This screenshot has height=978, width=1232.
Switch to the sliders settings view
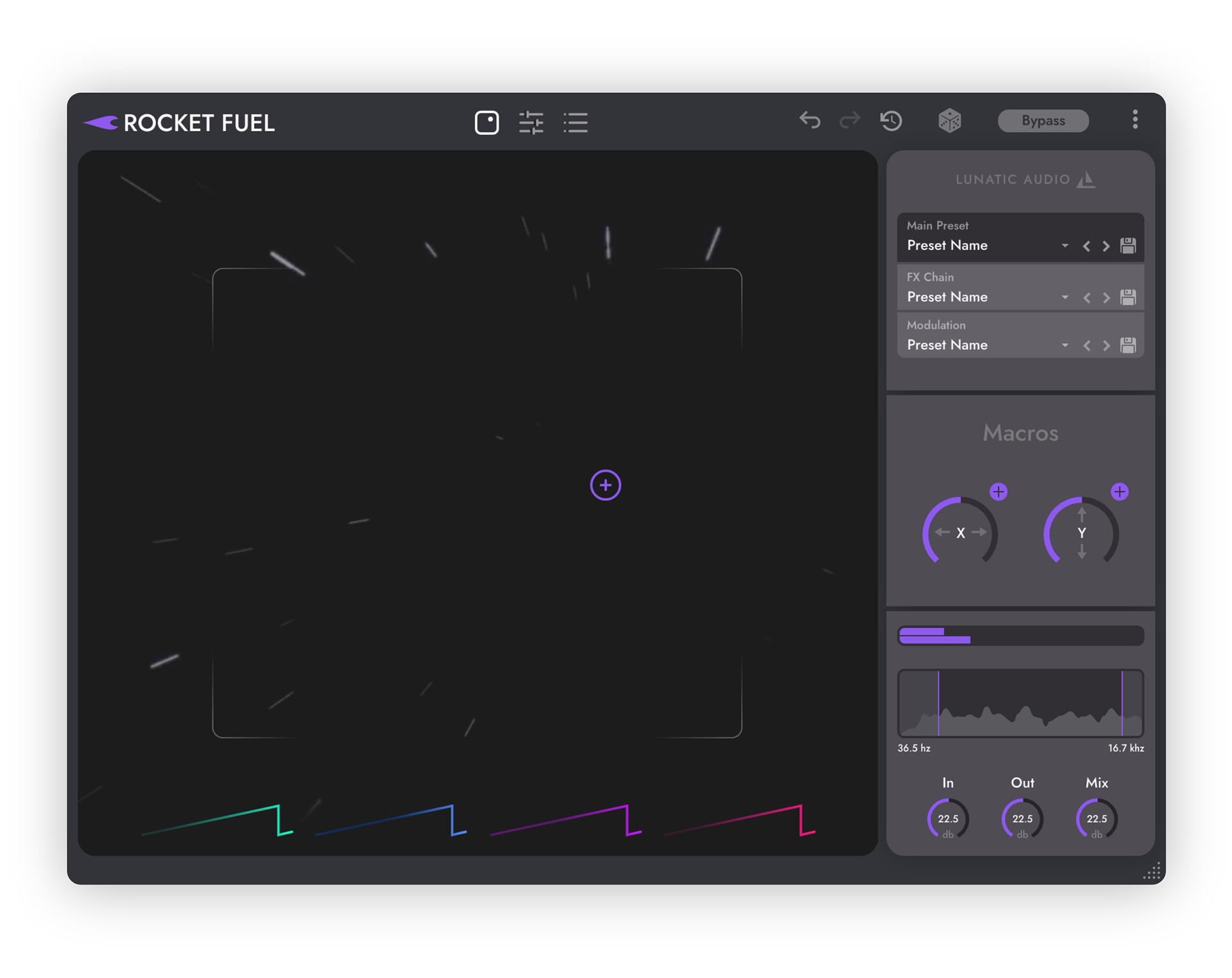[x=531, y=122]
